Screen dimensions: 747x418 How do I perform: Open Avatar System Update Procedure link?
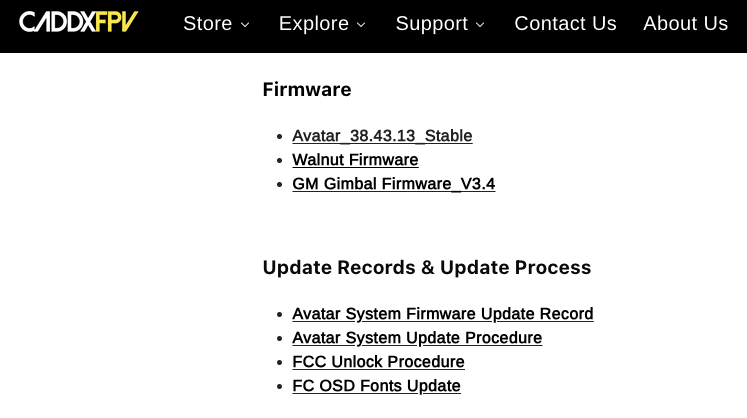coord(417,338)
